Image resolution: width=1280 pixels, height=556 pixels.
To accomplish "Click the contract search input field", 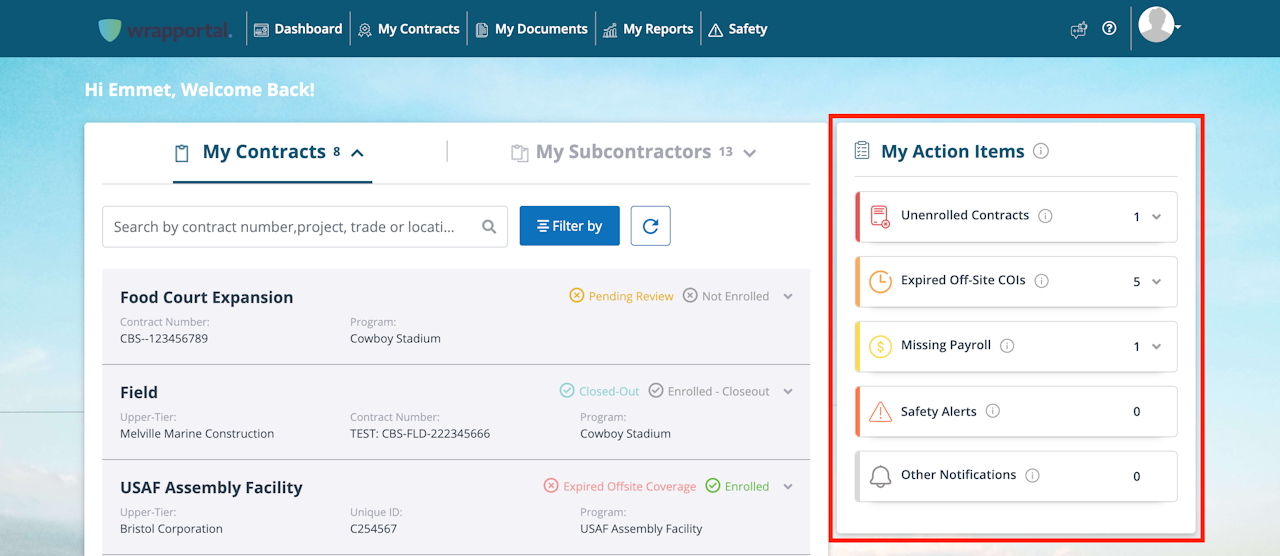I will pos(290,227).
